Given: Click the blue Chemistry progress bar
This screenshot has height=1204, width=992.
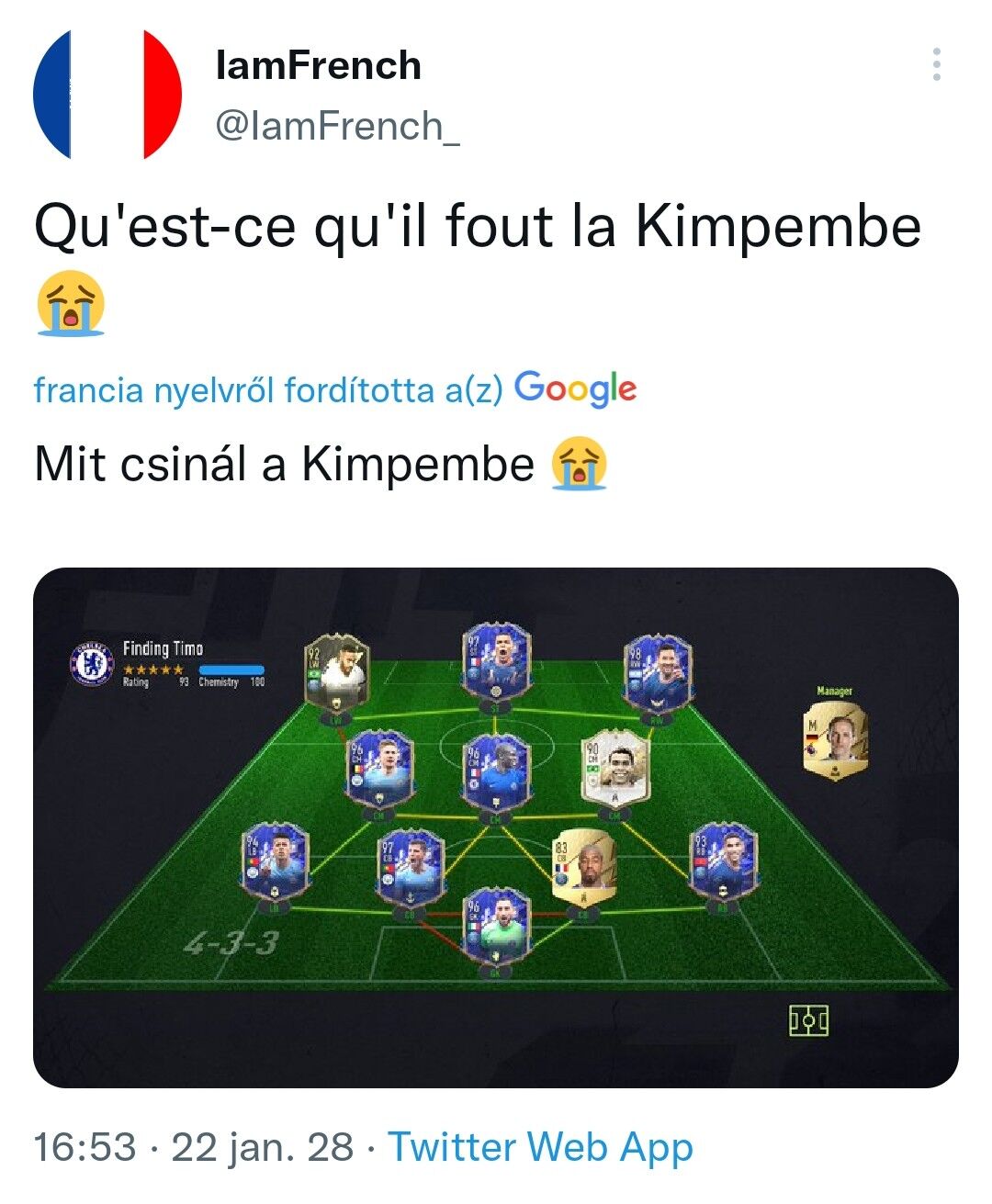Looking at the screenshot, I should [231, 670].
